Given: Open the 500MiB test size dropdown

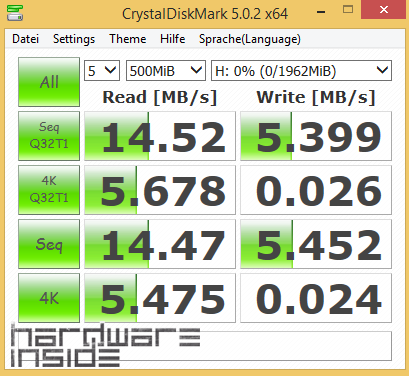Looking at the screenshot, I should tap(166, 71).
